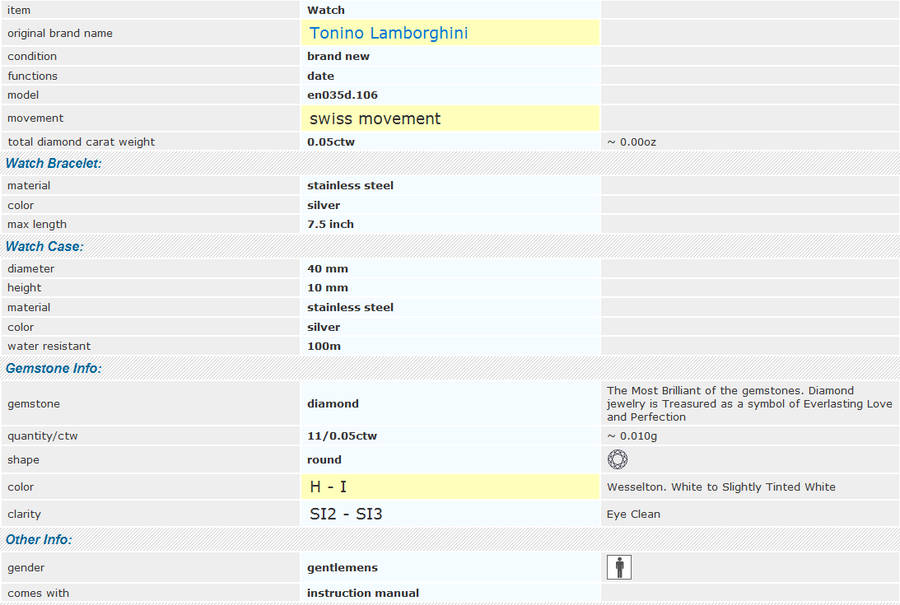
Task: Click the Gemstone Info section heading
Action: (x=53, y=368)
